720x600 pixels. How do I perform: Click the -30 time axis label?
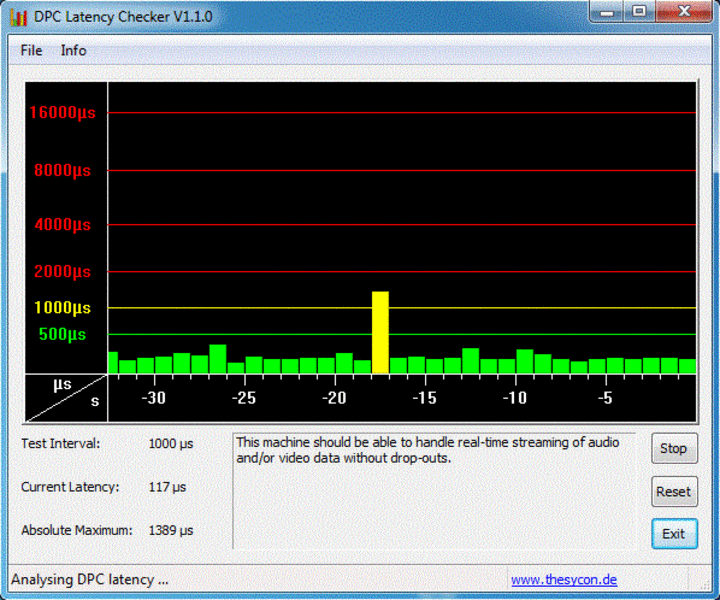[x=153, y=398]
